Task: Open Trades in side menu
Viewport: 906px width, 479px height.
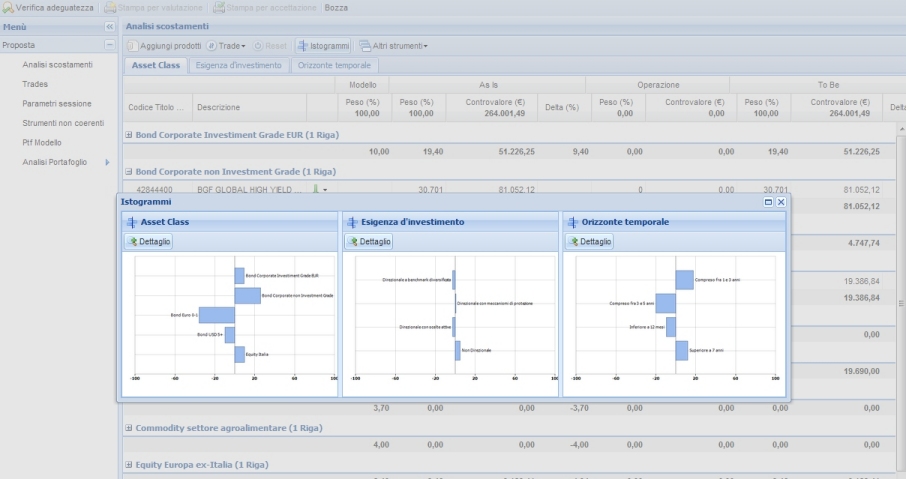Action: (x=35, y=84)
